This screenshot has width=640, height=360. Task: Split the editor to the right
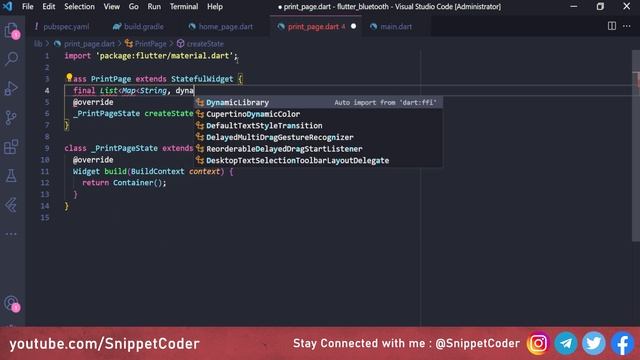point(611,26)
